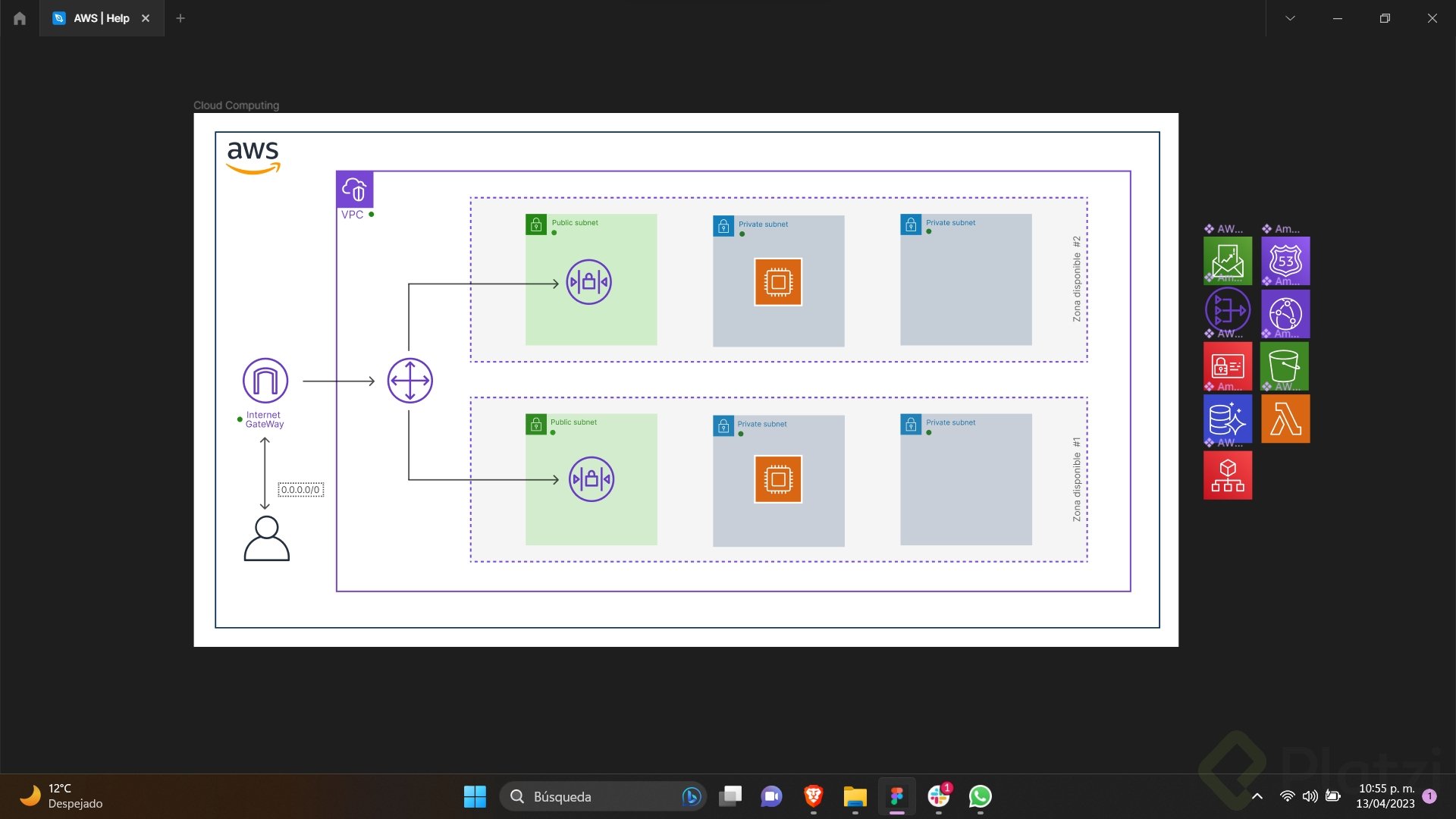Click the AWS Lambda icon
The image size is (1456, 819).
pyautogui.click(x=1285, y=419)
